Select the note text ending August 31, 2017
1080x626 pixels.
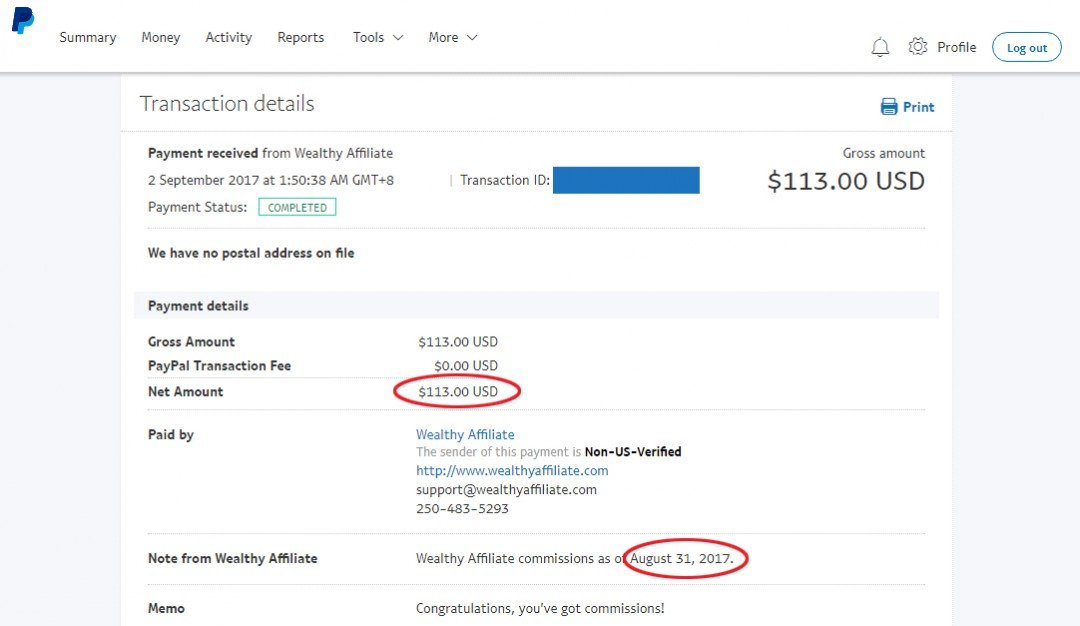(x=574, y=559)
